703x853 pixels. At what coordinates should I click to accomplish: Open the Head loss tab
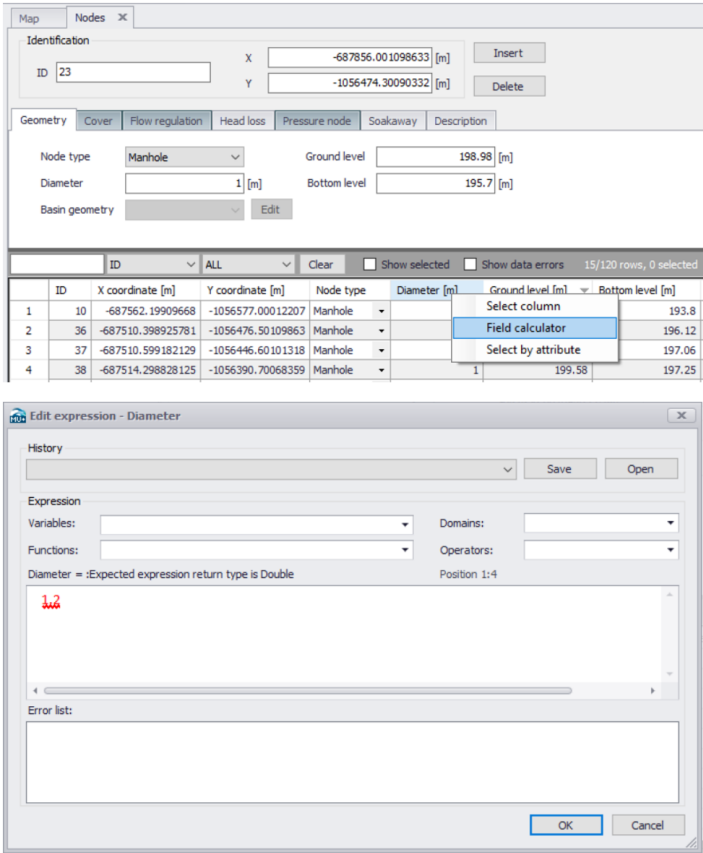click(243, 121)
